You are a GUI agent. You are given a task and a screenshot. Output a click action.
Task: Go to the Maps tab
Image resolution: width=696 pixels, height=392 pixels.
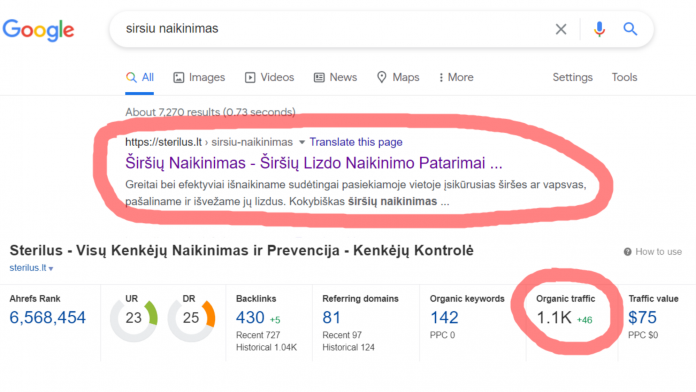click(398, 77)
